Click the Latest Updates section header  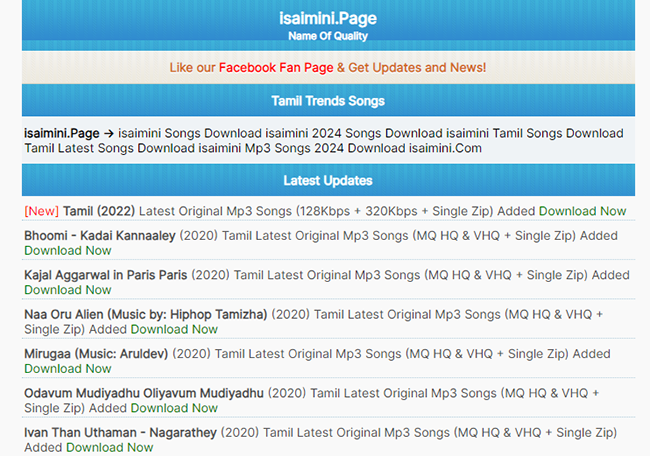point(327,181)
